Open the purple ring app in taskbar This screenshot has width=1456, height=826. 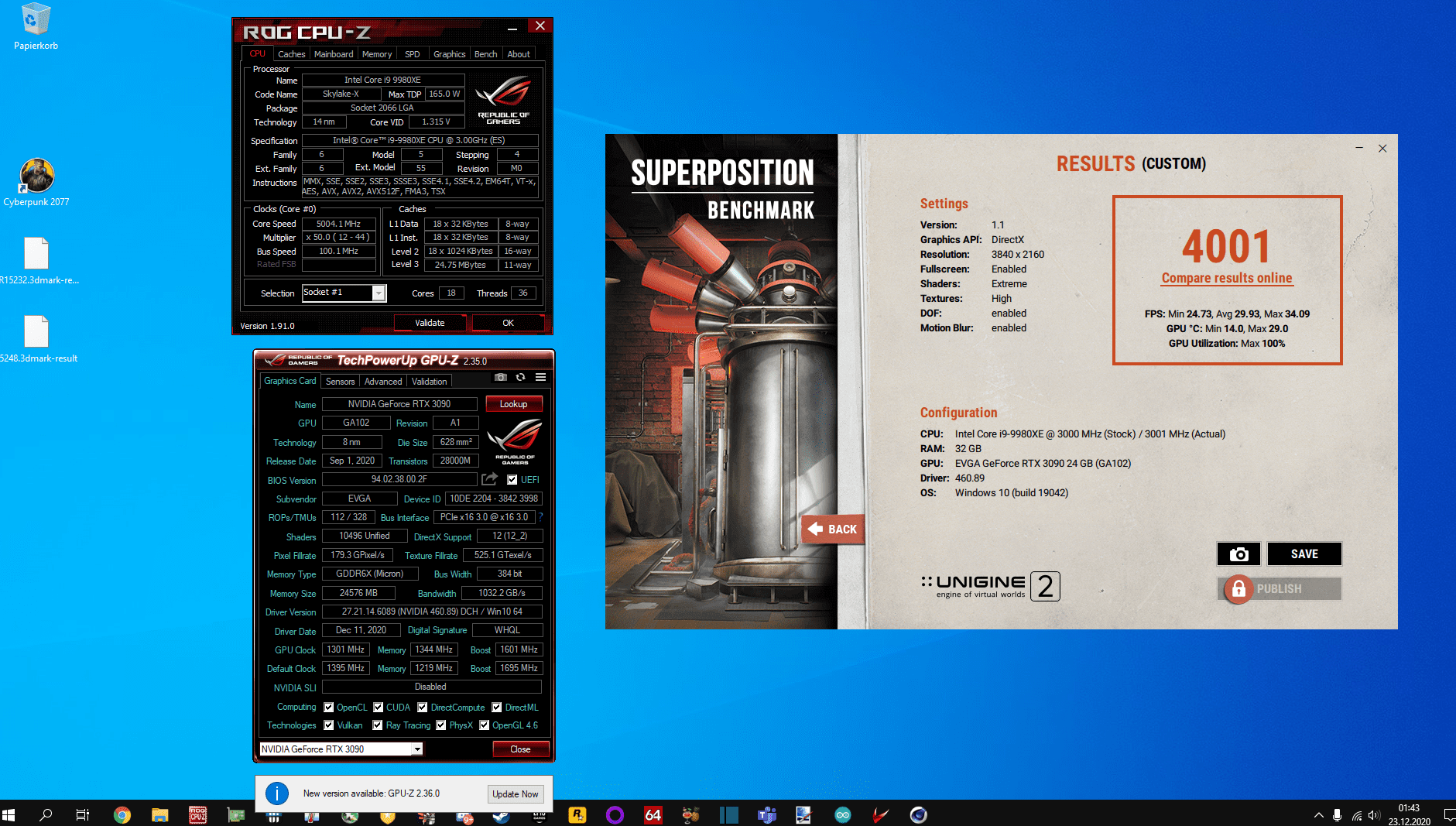click(x=615, y=814)
